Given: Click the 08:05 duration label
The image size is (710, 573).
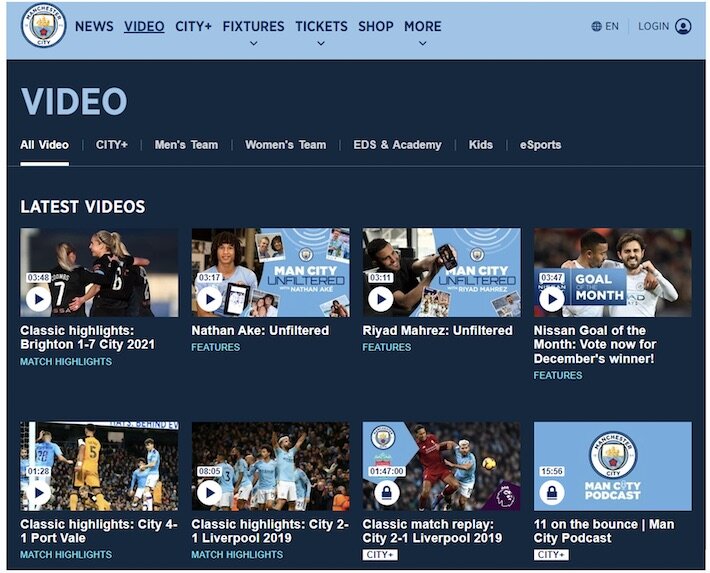Looking at the screenshot, I should (209, 472).
